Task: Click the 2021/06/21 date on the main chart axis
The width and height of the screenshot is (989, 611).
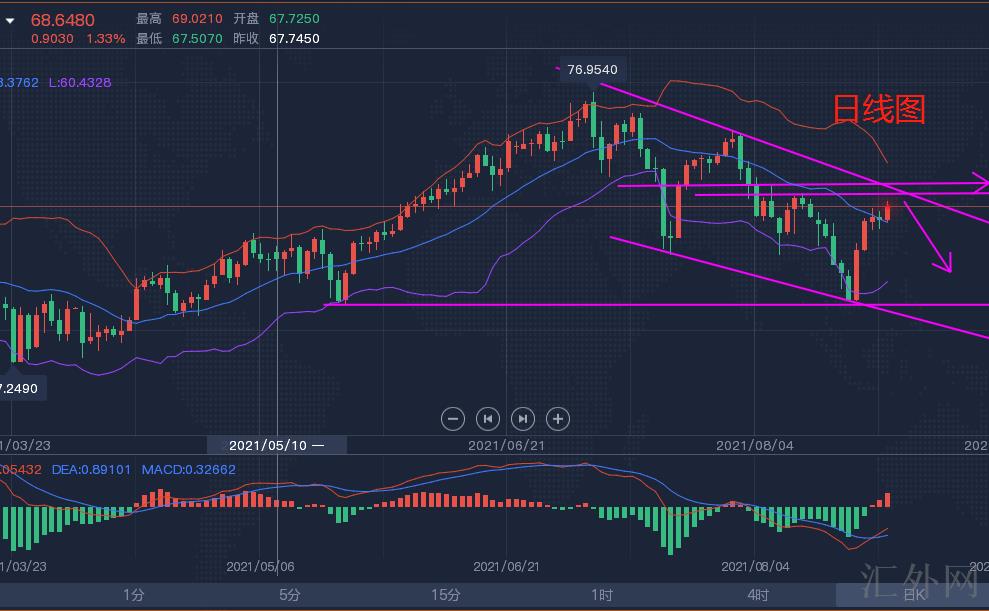Action: click(x=506, y=445)
